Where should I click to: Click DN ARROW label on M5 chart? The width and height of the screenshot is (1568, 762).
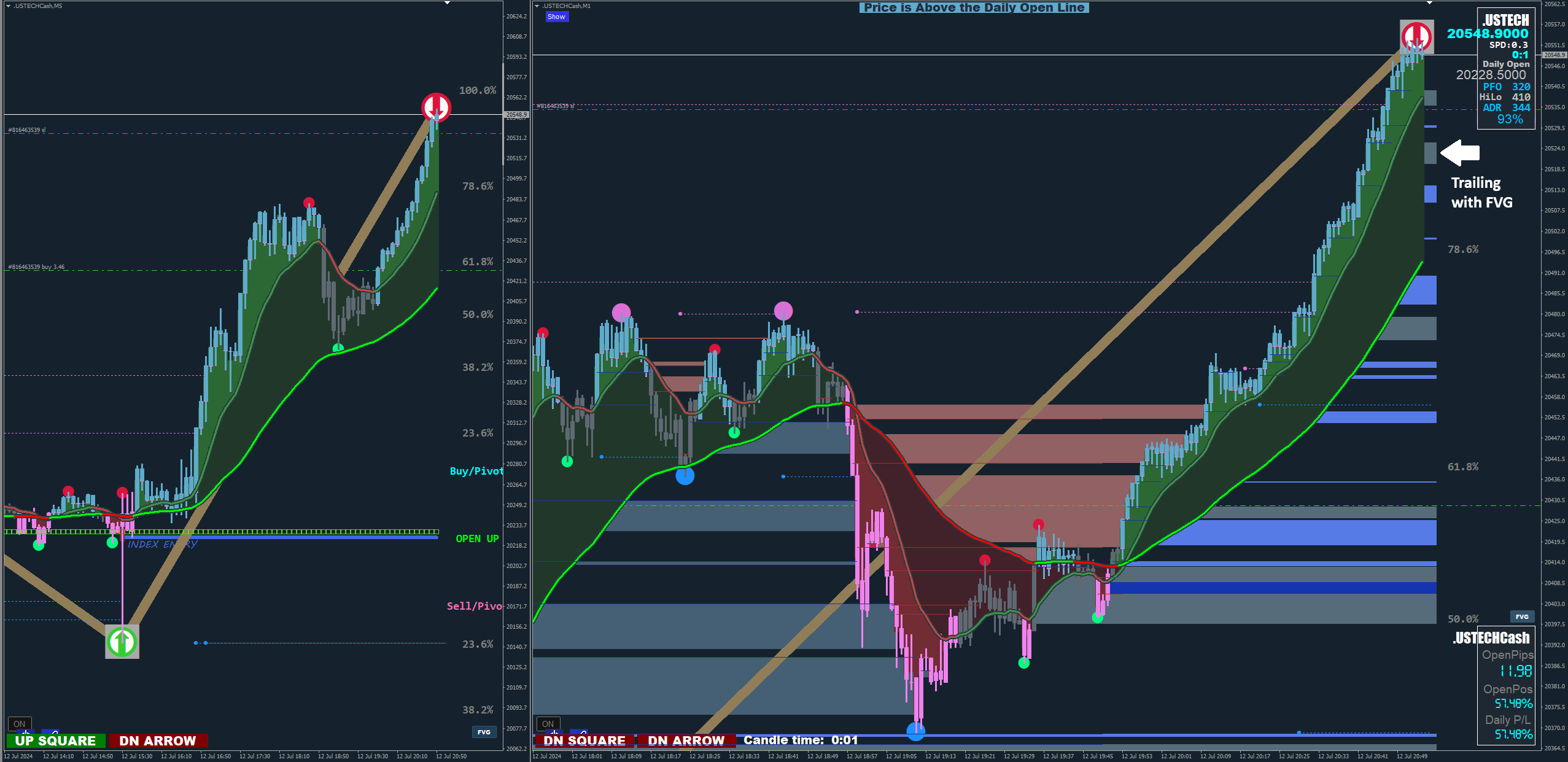click(158, 741)
